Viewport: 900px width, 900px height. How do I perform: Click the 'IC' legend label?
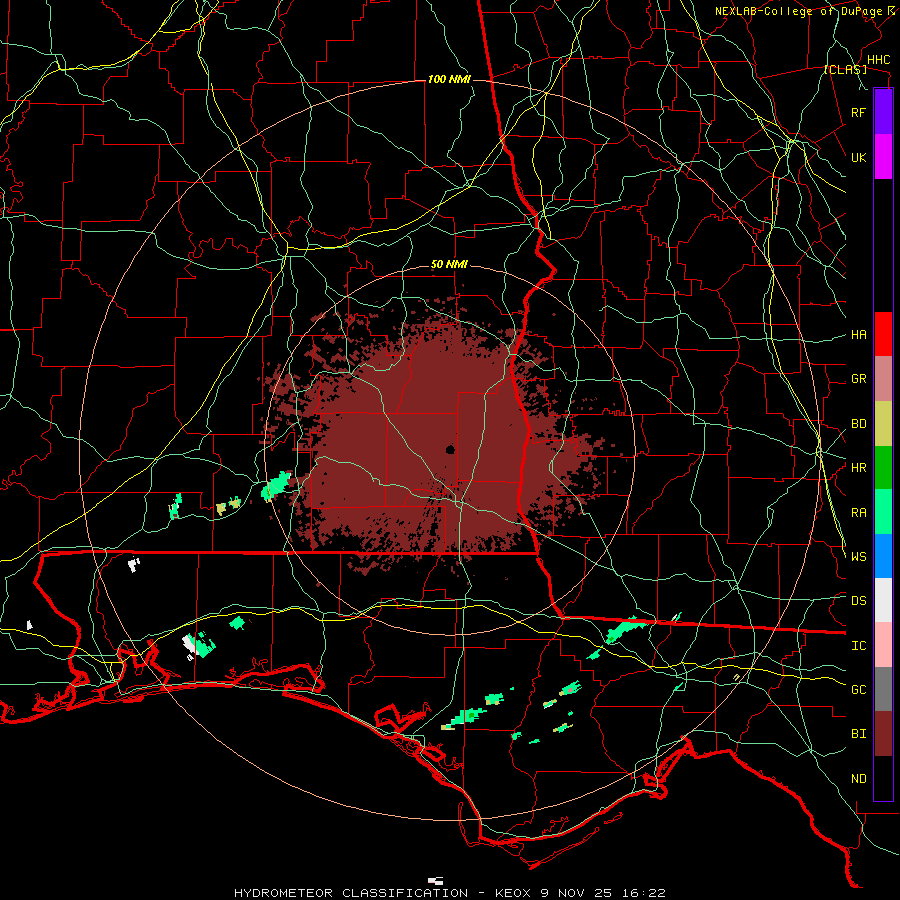pos(858,646)
